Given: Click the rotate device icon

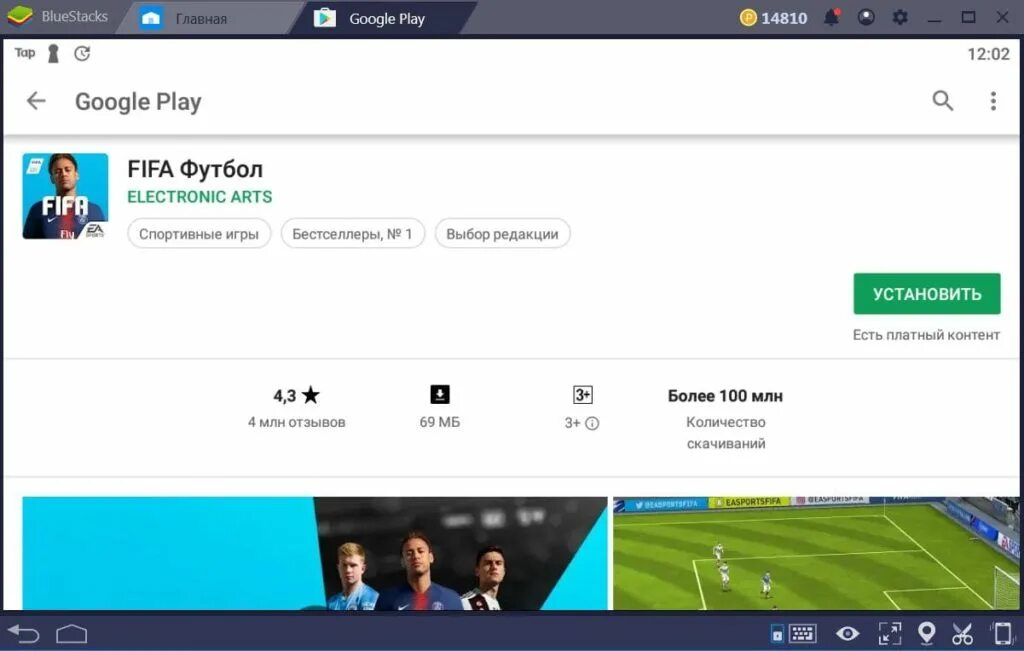Looking at the screenshot, I should (x=1002, y=633).
